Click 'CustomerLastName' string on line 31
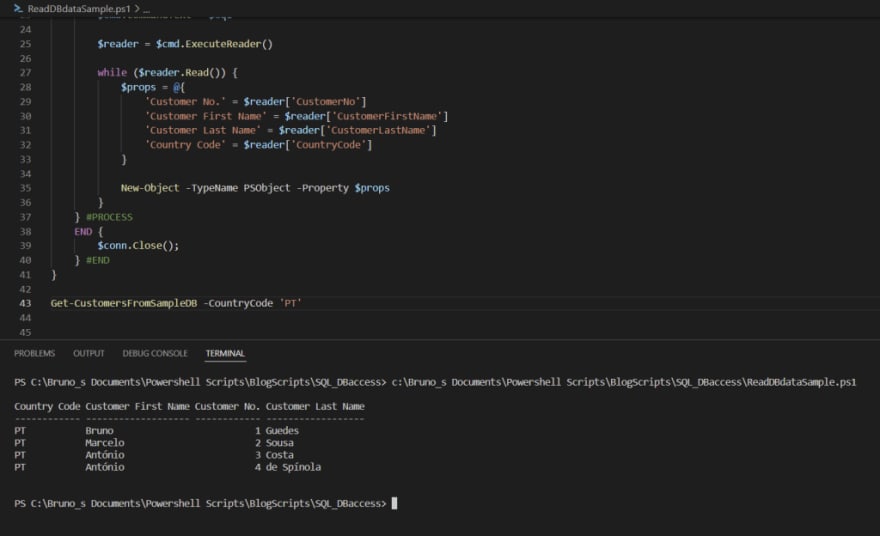The height and width of the screenshot is (536, 880). point(378,130)
